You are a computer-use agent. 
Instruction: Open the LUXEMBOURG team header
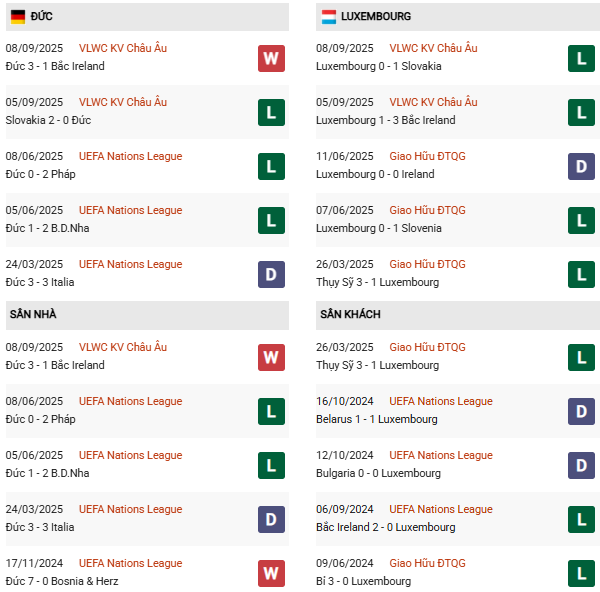click(376, 17)
